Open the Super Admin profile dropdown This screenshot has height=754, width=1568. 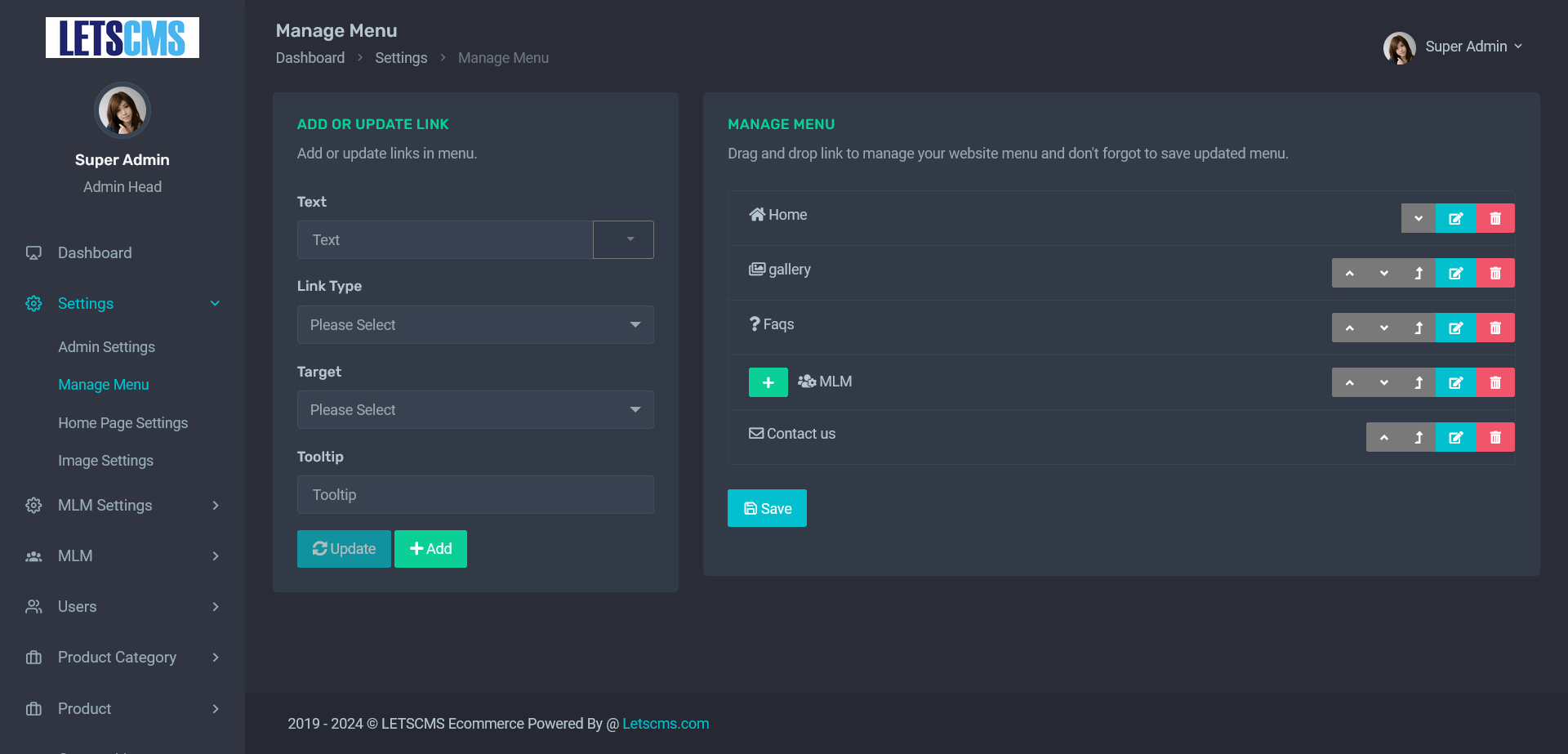coord(1466,47)
